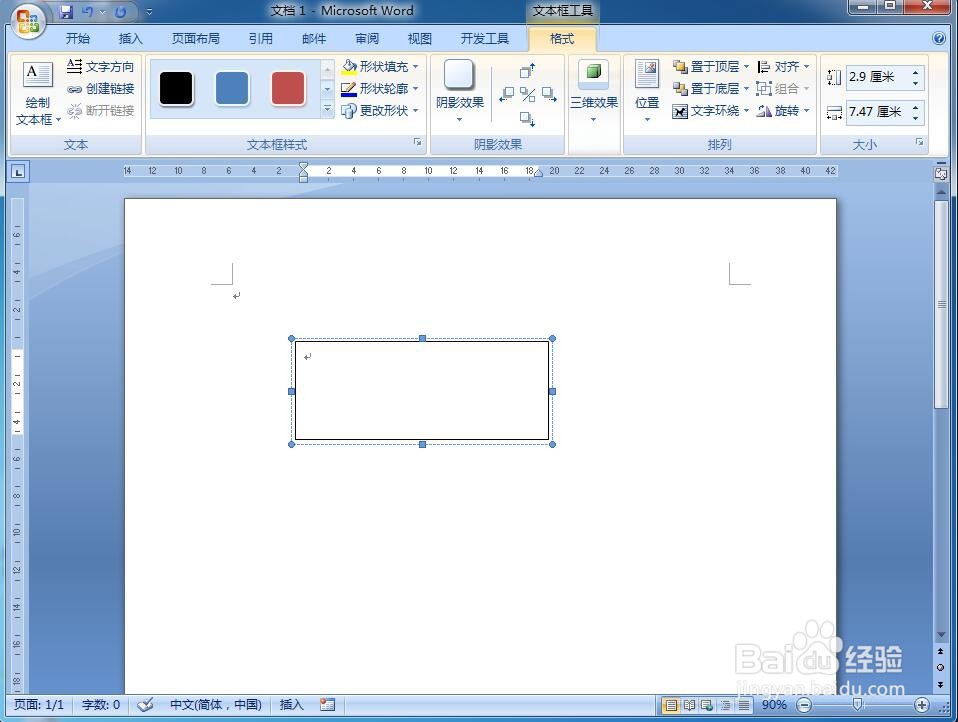Screen dimensions: 958x722
Task: Toggle 插入 insert/overtype mode
Action: tap(291, 705)
